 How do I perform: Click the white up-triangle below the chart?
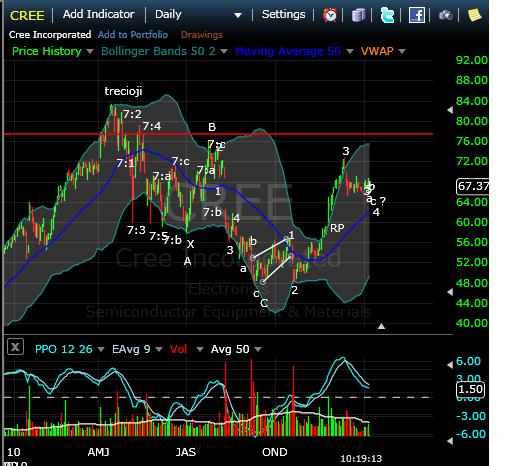(381, 326)
